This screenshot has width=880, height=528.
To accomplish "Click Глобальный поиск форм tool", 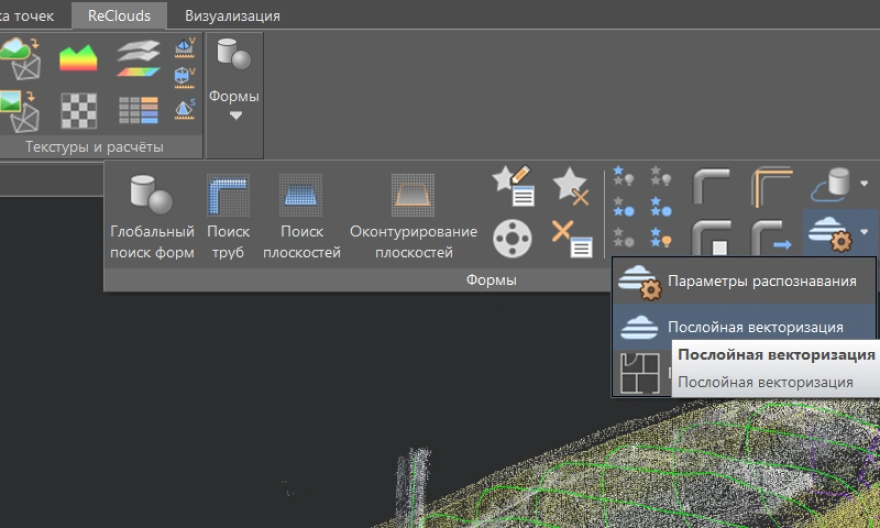I will coord(152,217).
